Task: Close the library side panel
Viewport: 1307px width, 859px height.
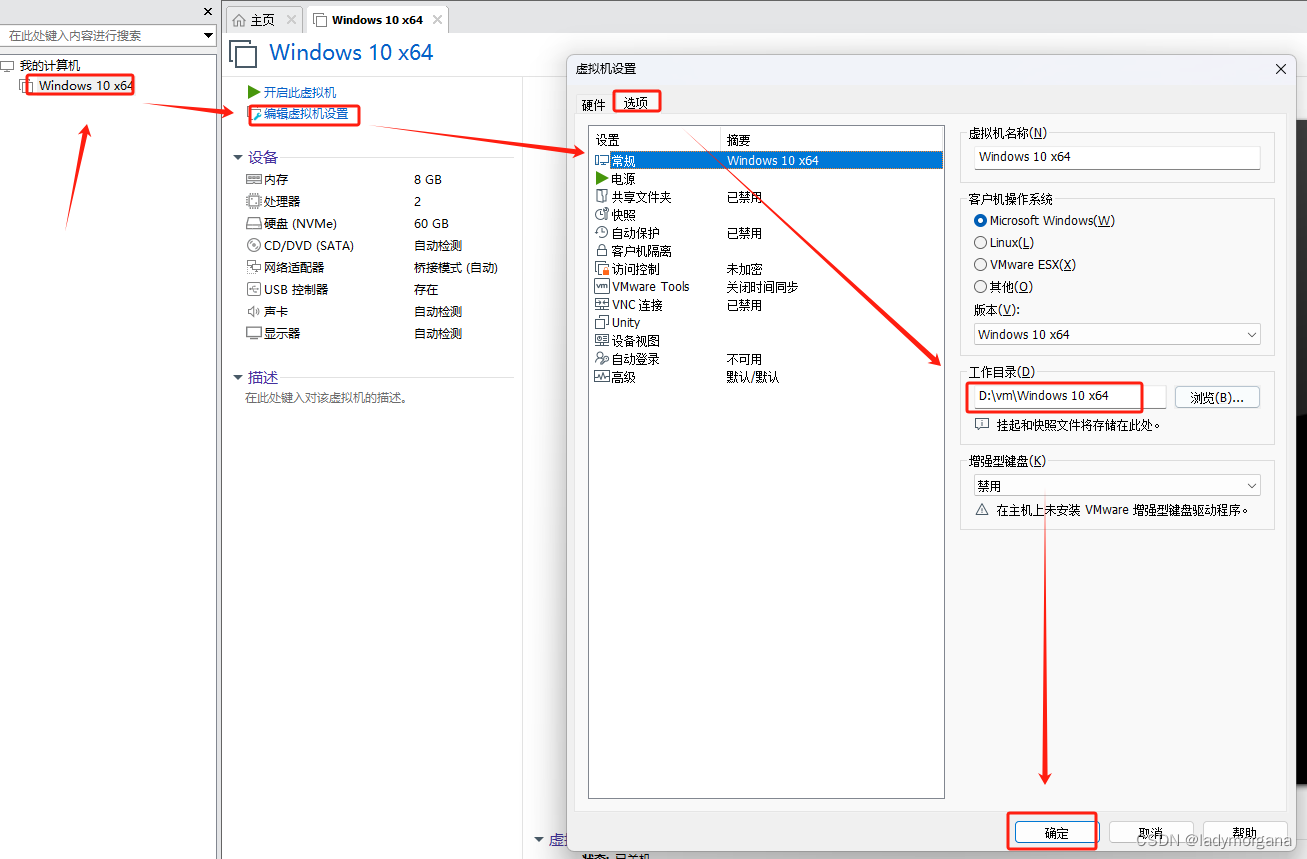Action: tap(208, 11)
